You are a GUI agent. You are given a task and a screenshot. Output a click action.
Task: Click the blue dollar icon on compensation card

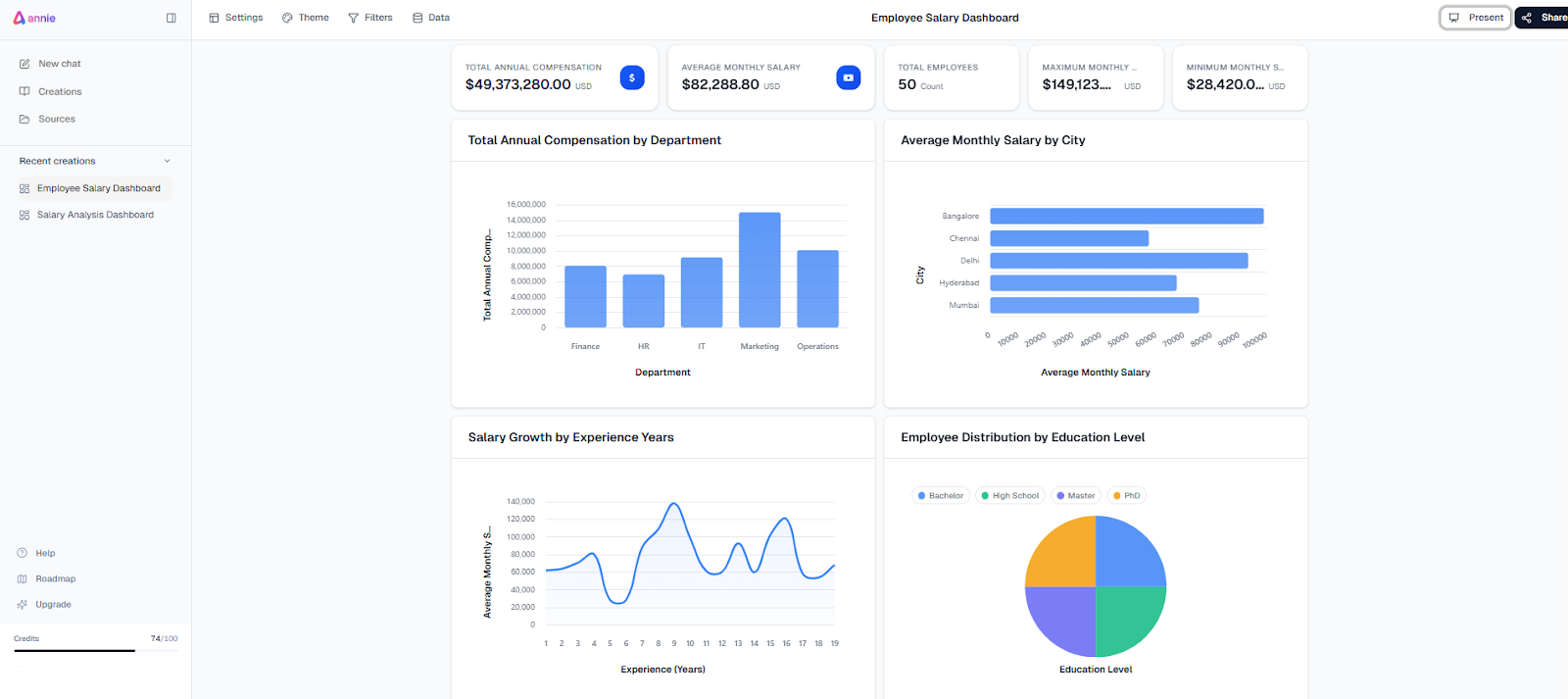[632, 77]
